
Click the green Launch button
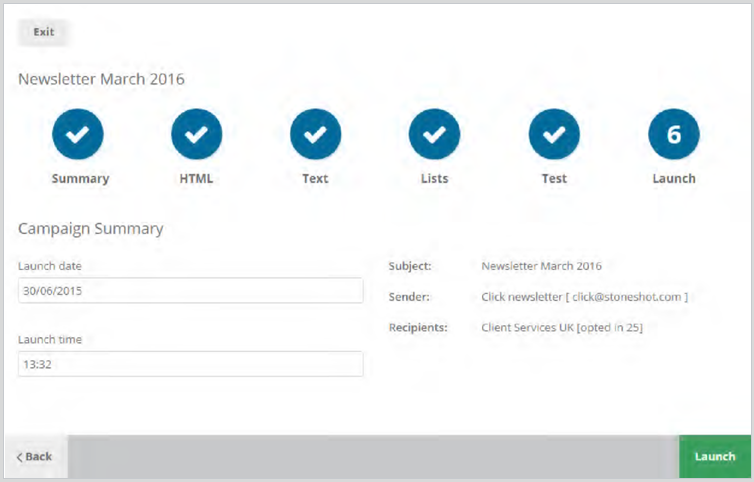click(715, 457)
